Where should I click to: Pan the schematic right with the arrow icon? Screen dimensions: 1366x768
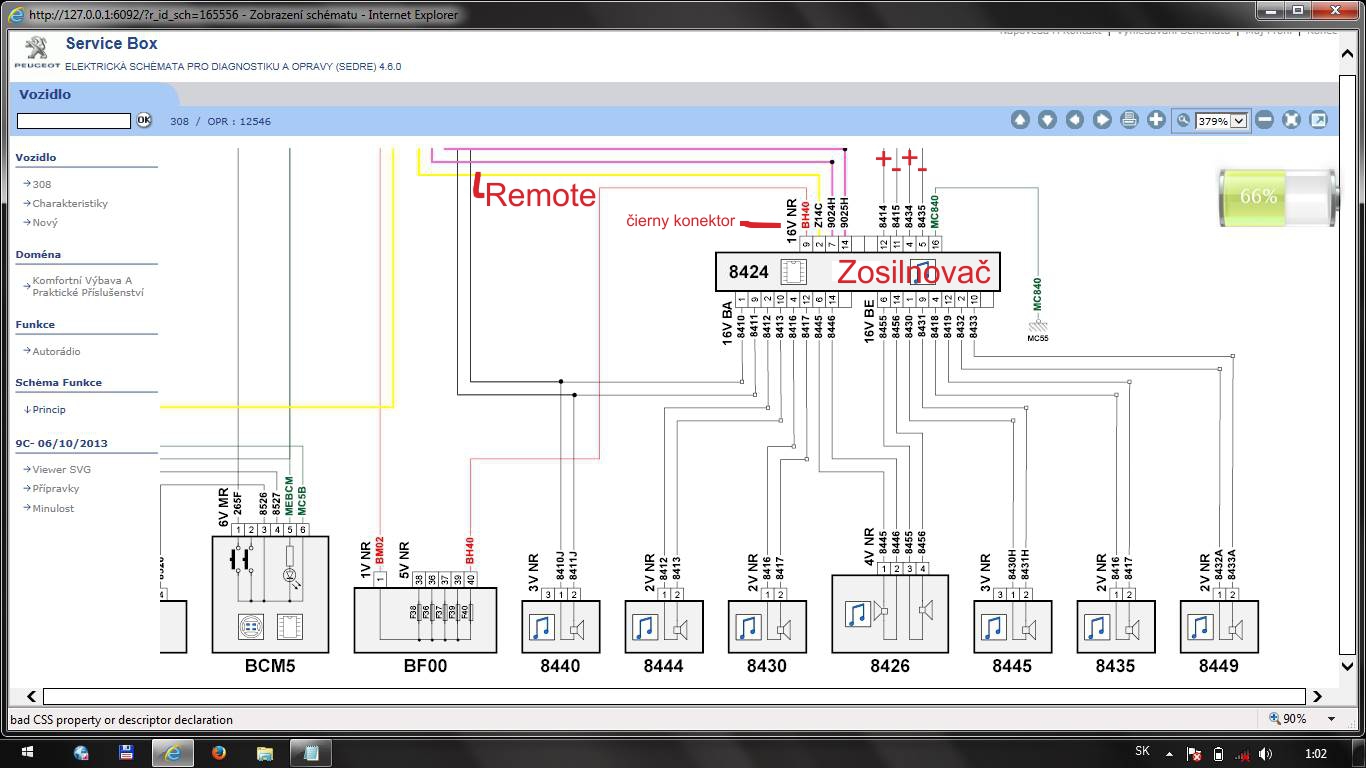pos(1102,120)
